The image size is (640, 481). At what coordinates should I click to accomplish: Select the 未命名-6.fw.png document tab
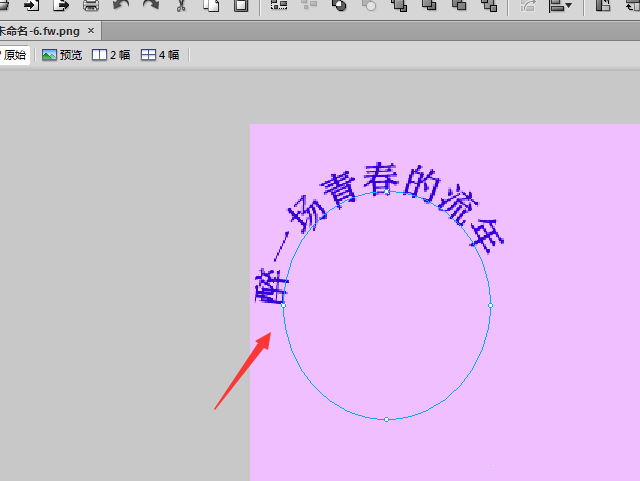40,30
